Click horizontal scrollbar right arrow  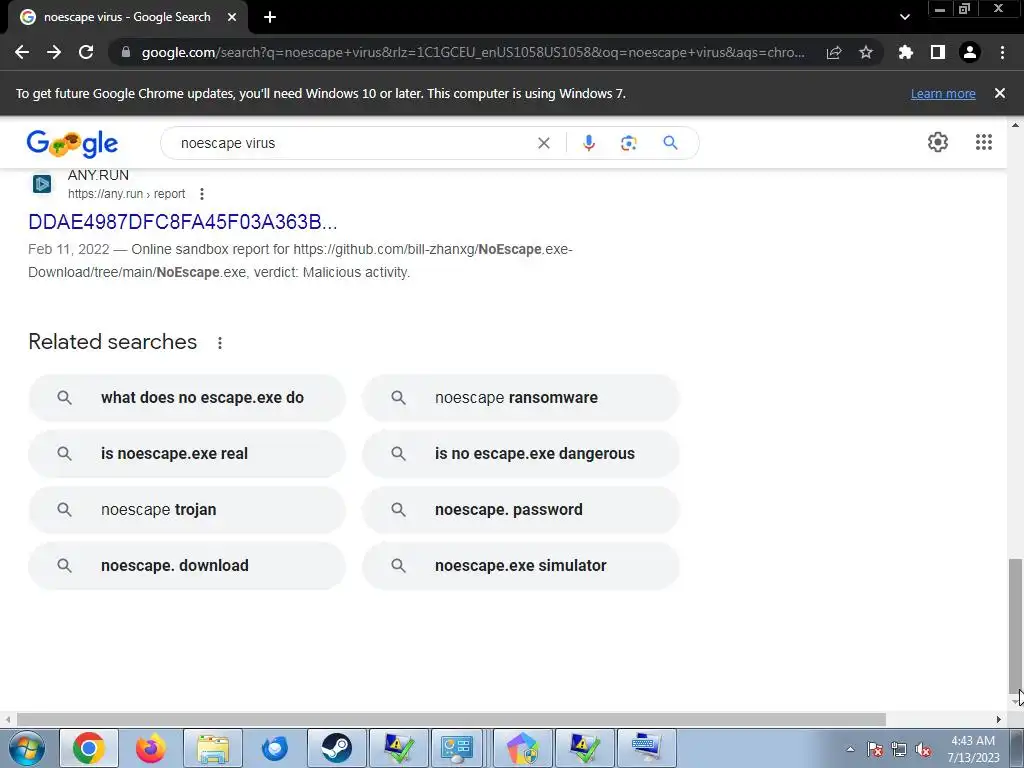tap(998, 720)
